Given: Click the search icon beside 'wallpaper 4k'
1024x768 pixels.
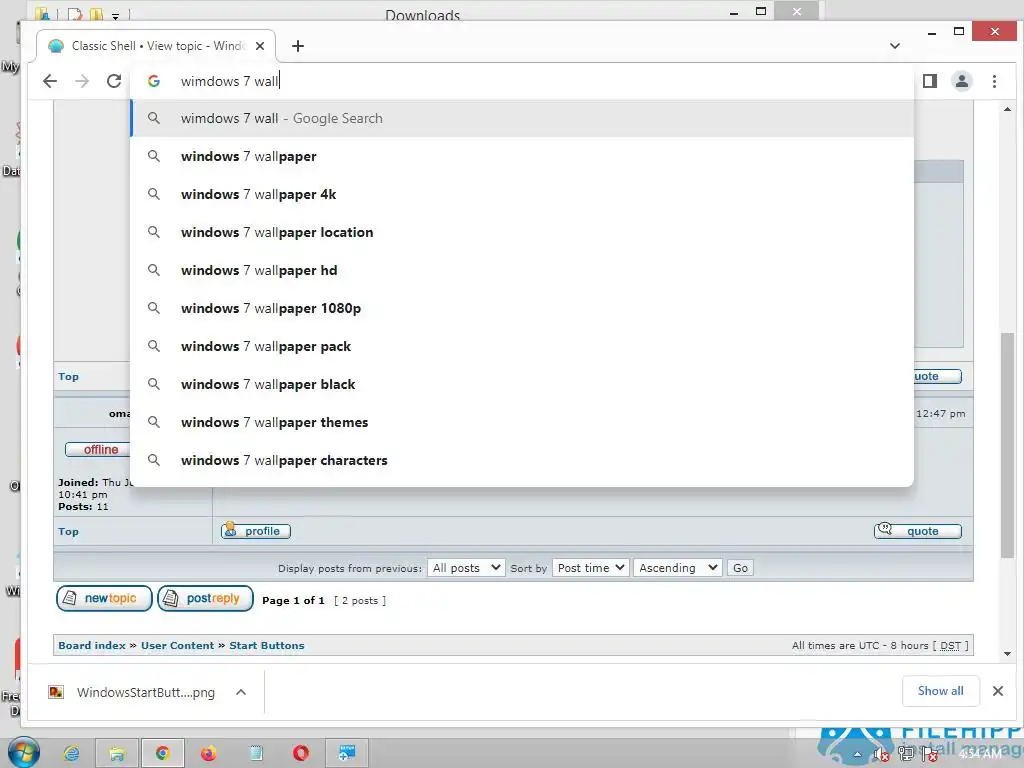Looking at the screenshot, I should [153, 194].
